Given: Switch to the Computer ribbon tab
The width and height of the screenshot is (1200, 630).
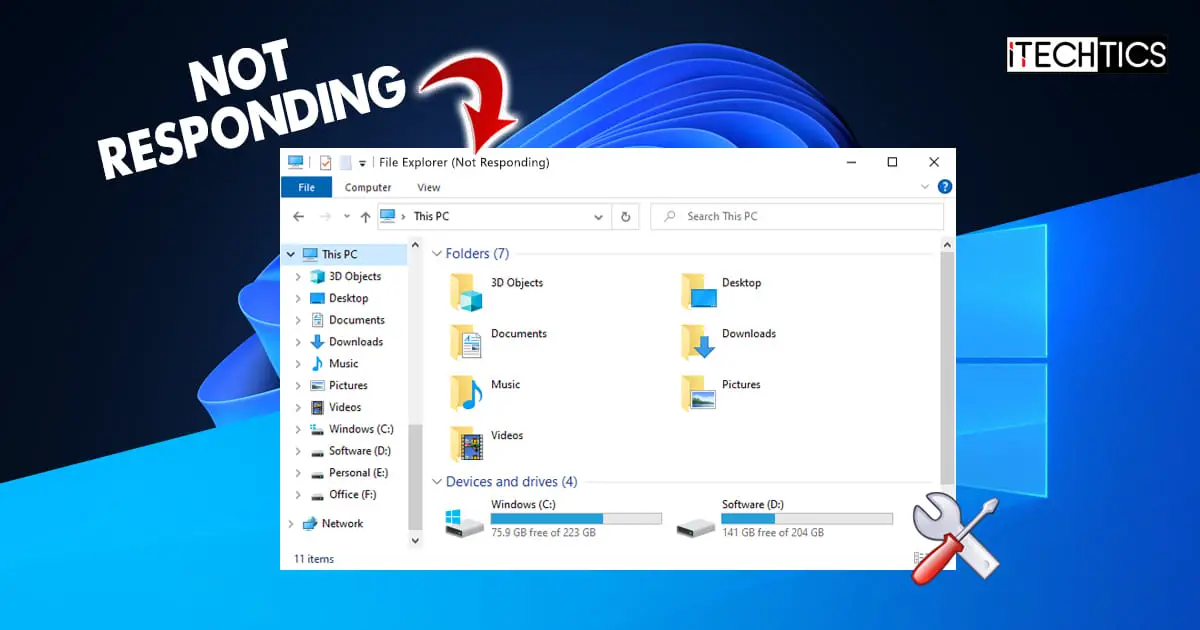Looking at the screenshot, I should pyautogui.click(x=368, y=187).
